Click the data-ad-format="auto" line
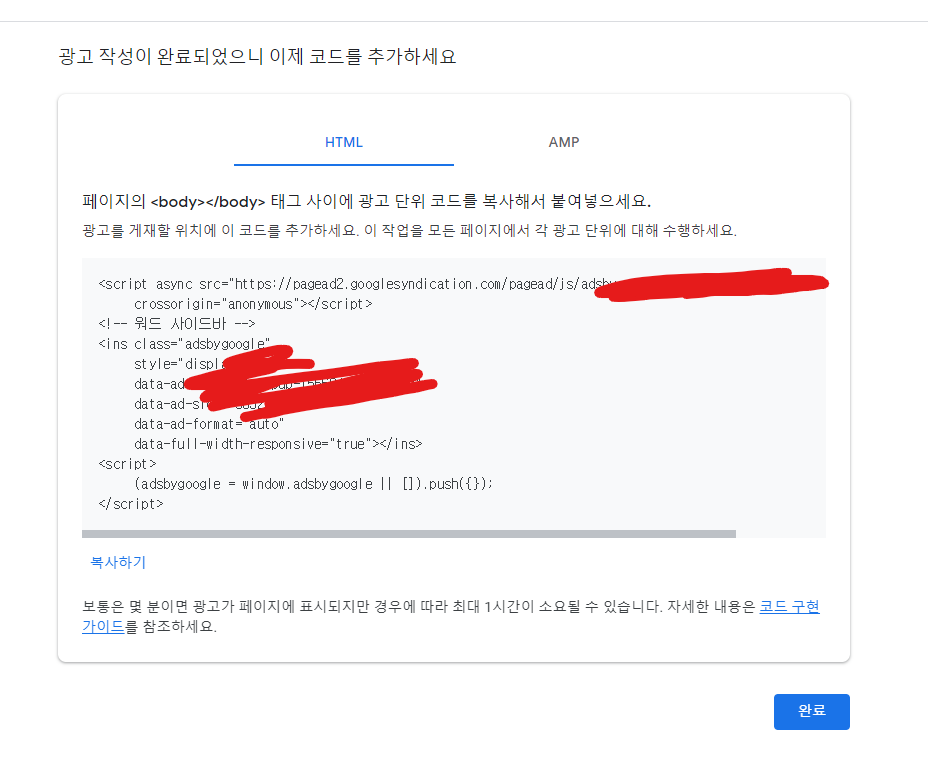Screen dimensions: 928x757 [x=209, y=424]
